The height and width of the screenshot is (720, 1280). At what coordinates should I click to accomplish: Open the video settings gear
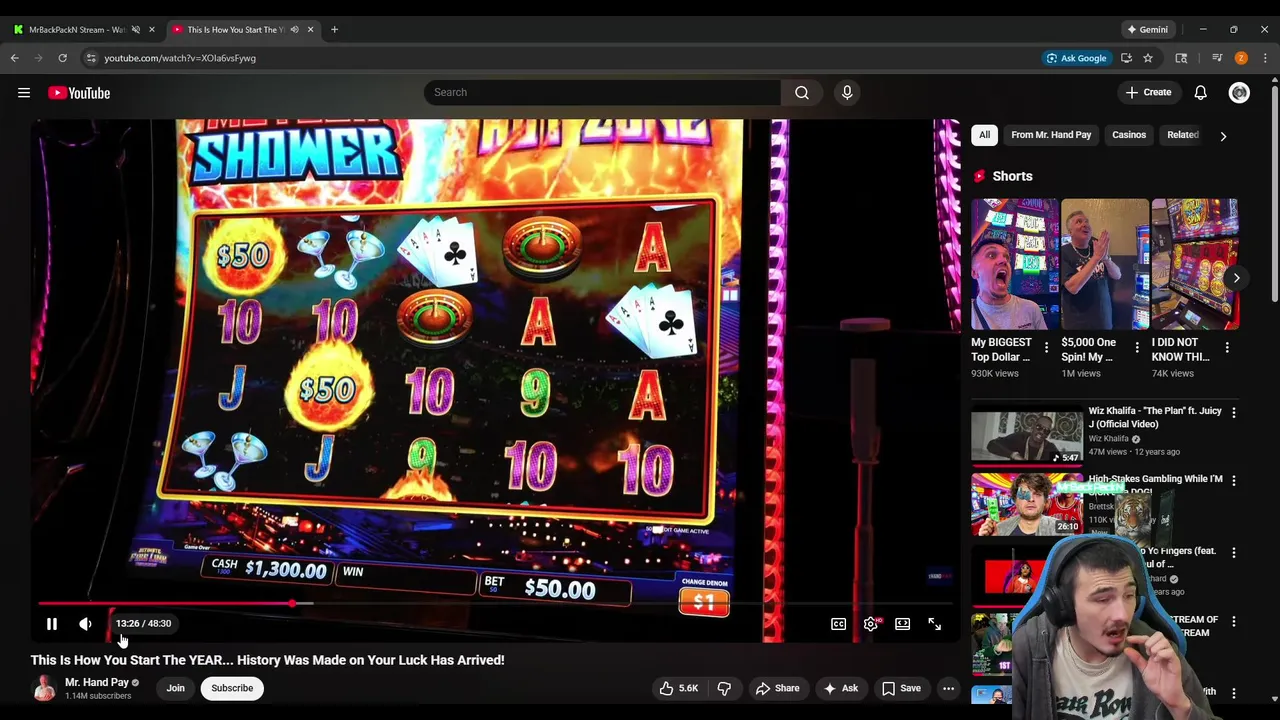(x=871, y=624)
